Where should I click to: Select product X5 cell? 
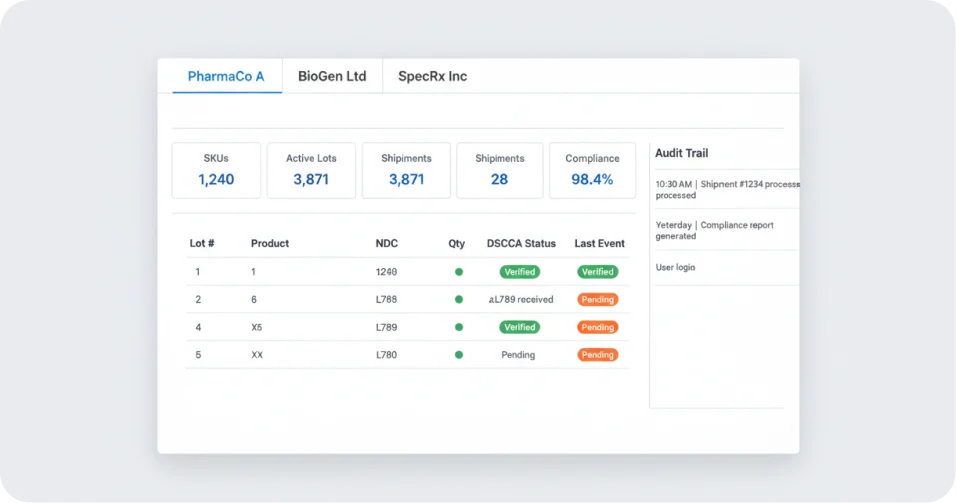click(257, 327)
